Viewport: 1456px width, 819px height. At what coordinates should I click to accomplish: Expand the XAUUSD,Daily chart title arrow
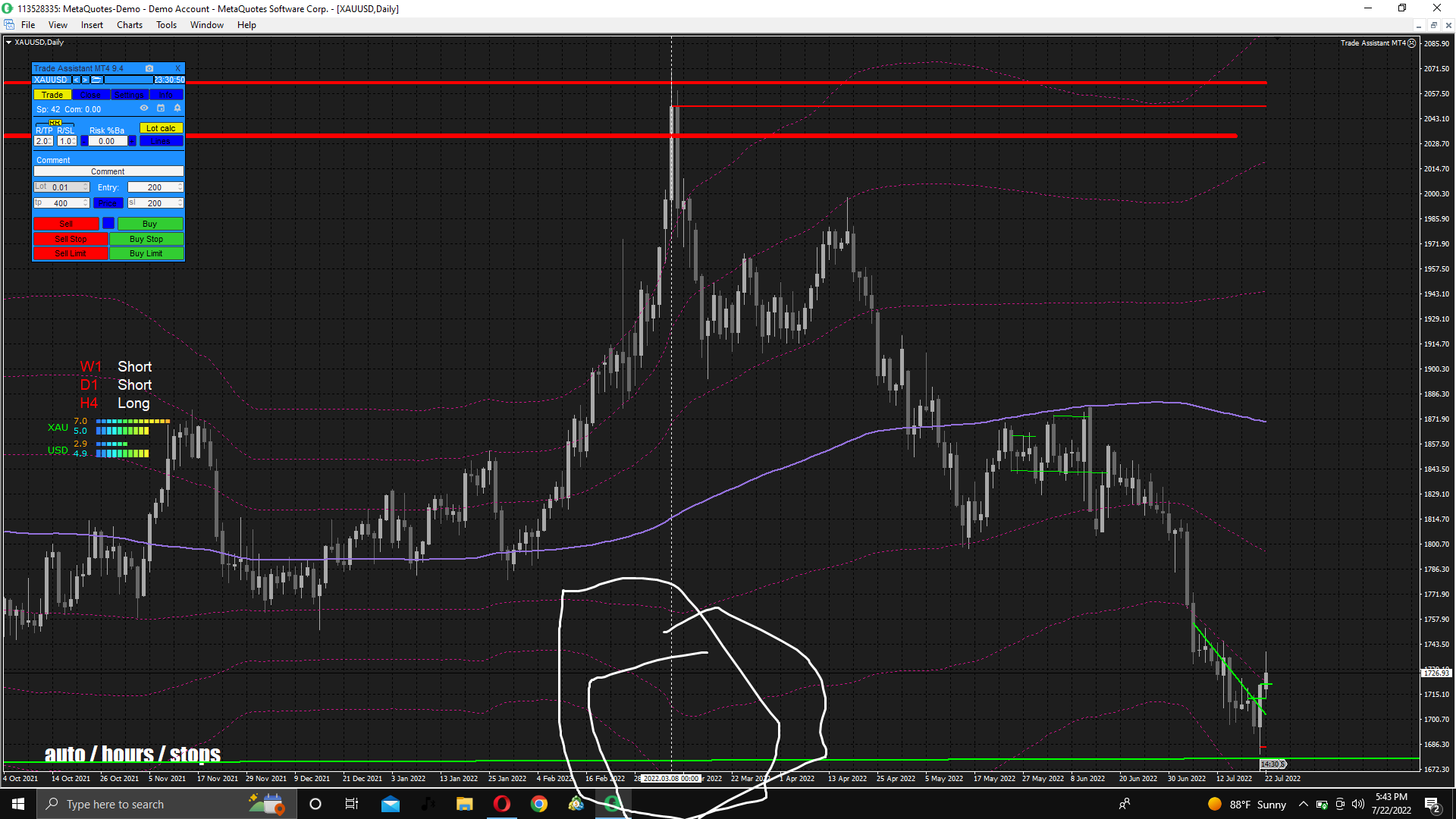coord(8,42)
